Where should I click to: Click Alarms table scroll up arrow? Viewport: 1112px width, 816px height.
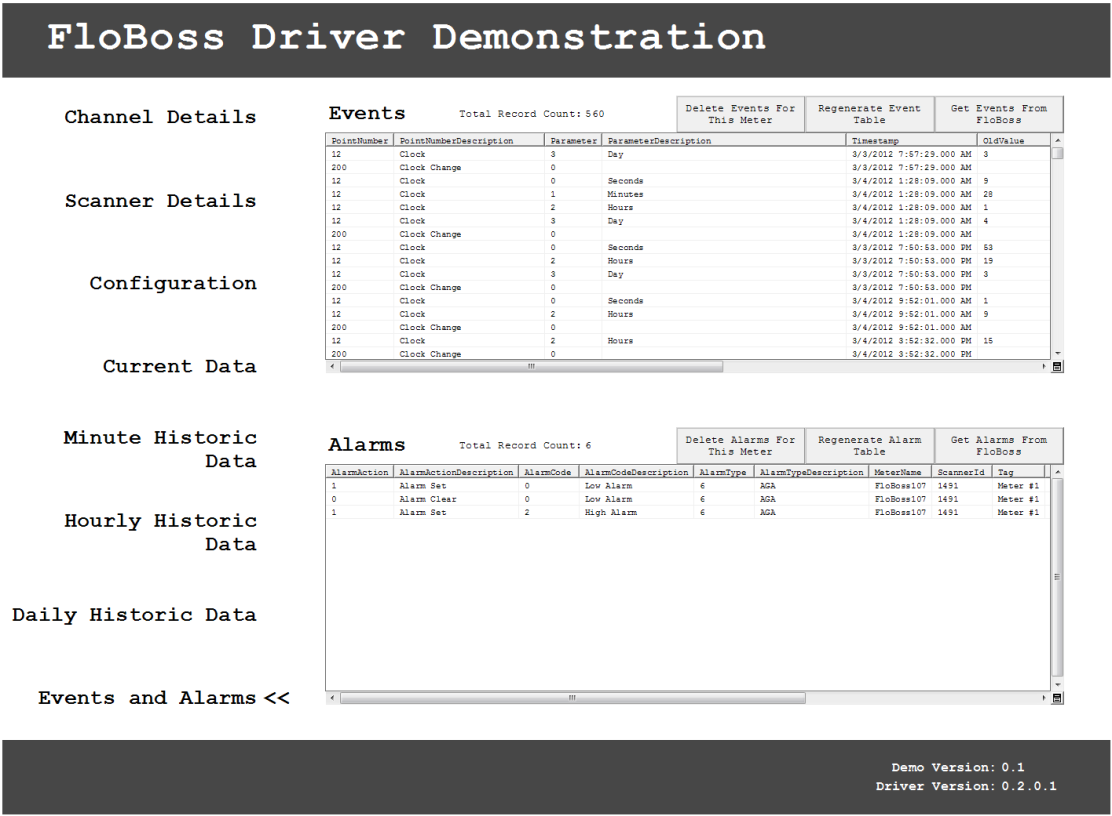pos(1057,472)
